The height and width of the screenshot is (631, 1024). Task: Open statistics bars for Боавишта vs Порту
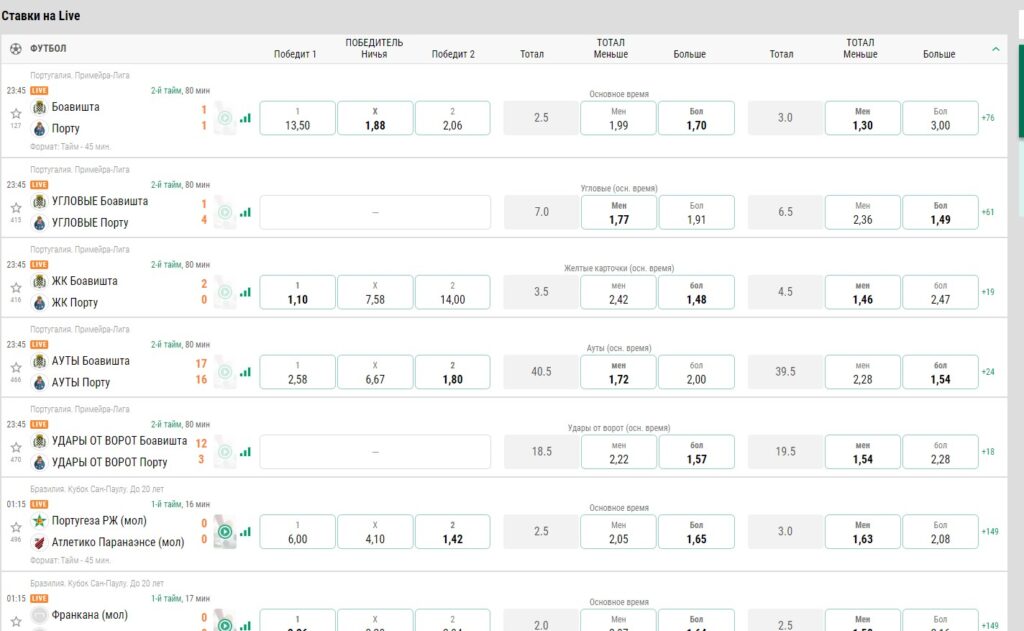point(245,118)
